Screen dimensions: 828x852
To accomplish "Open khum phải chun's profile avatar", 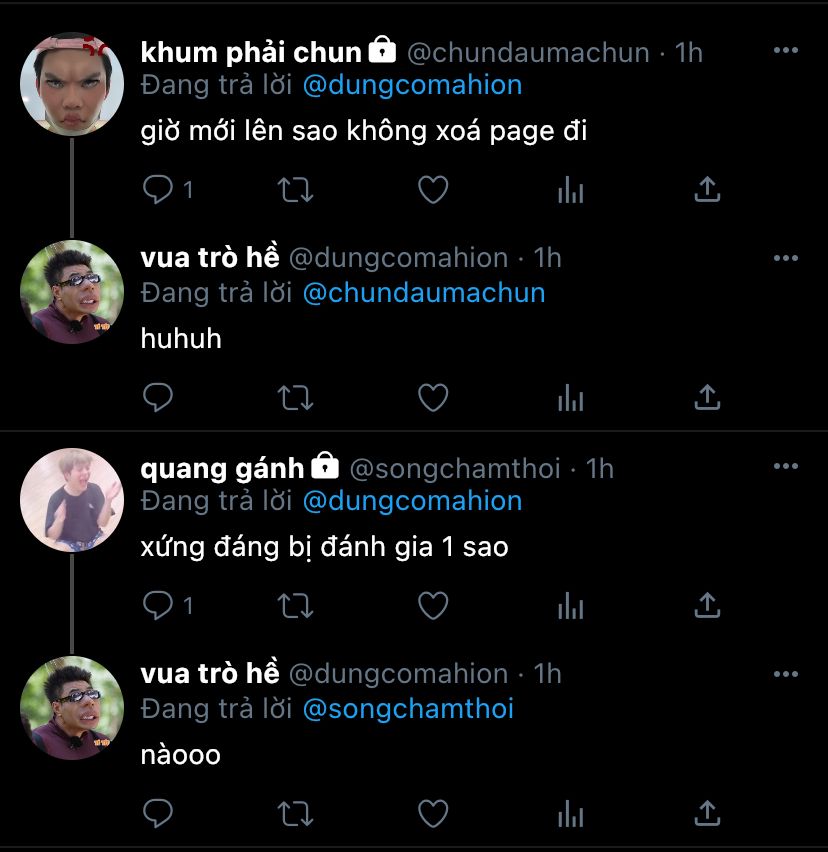I will [72, 84].
